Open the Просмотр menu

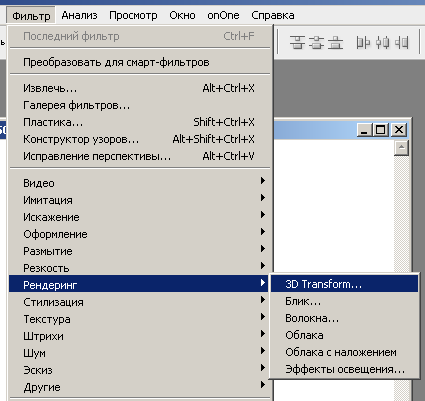click(x=133, y=15)
